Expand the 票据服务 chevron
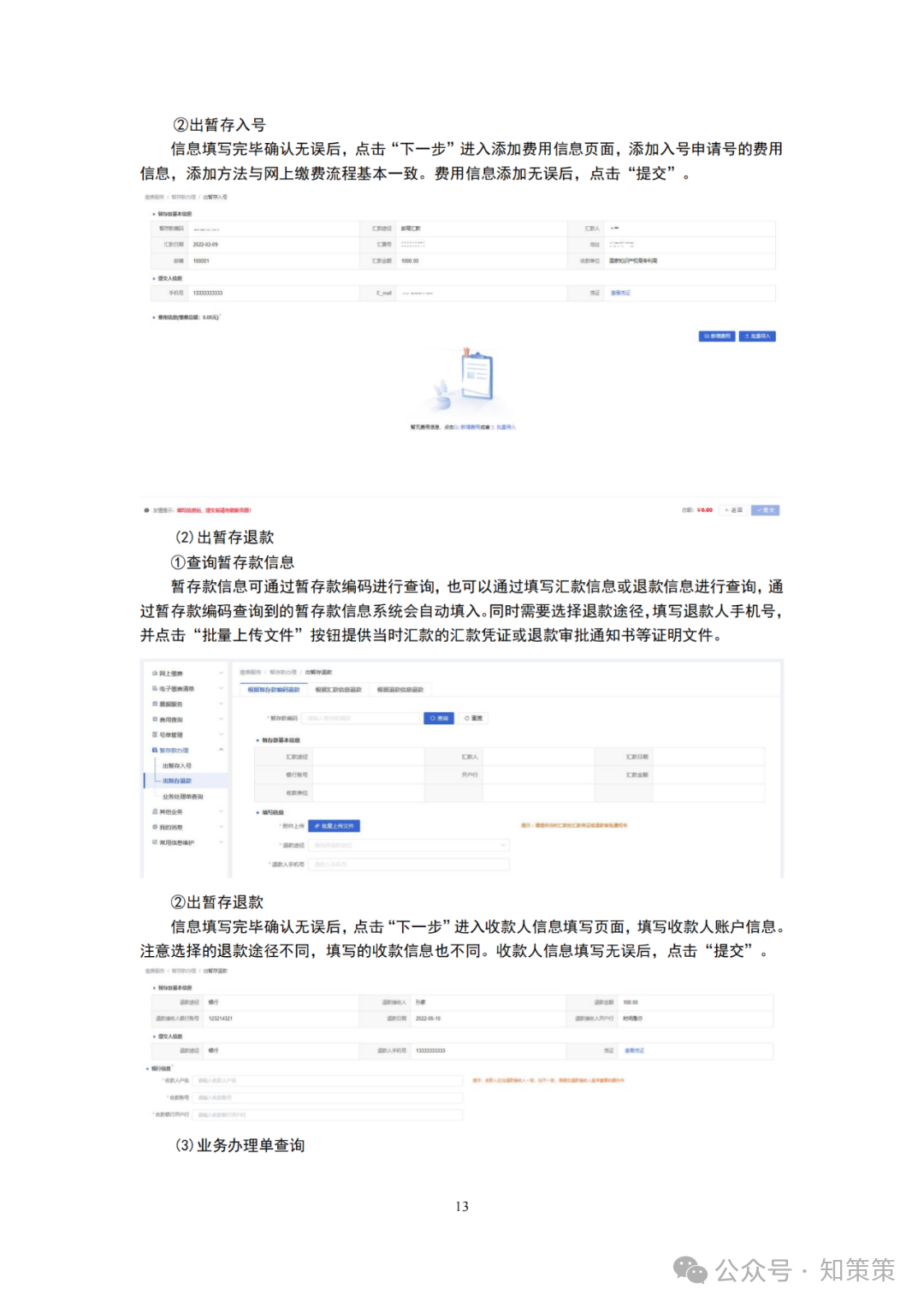The image size is (924, 1307). point(221,704)
